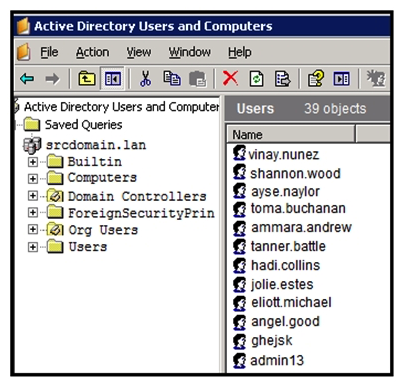
Task: Click the Forward arrow toolbar icon
Action: click(52, 79)
